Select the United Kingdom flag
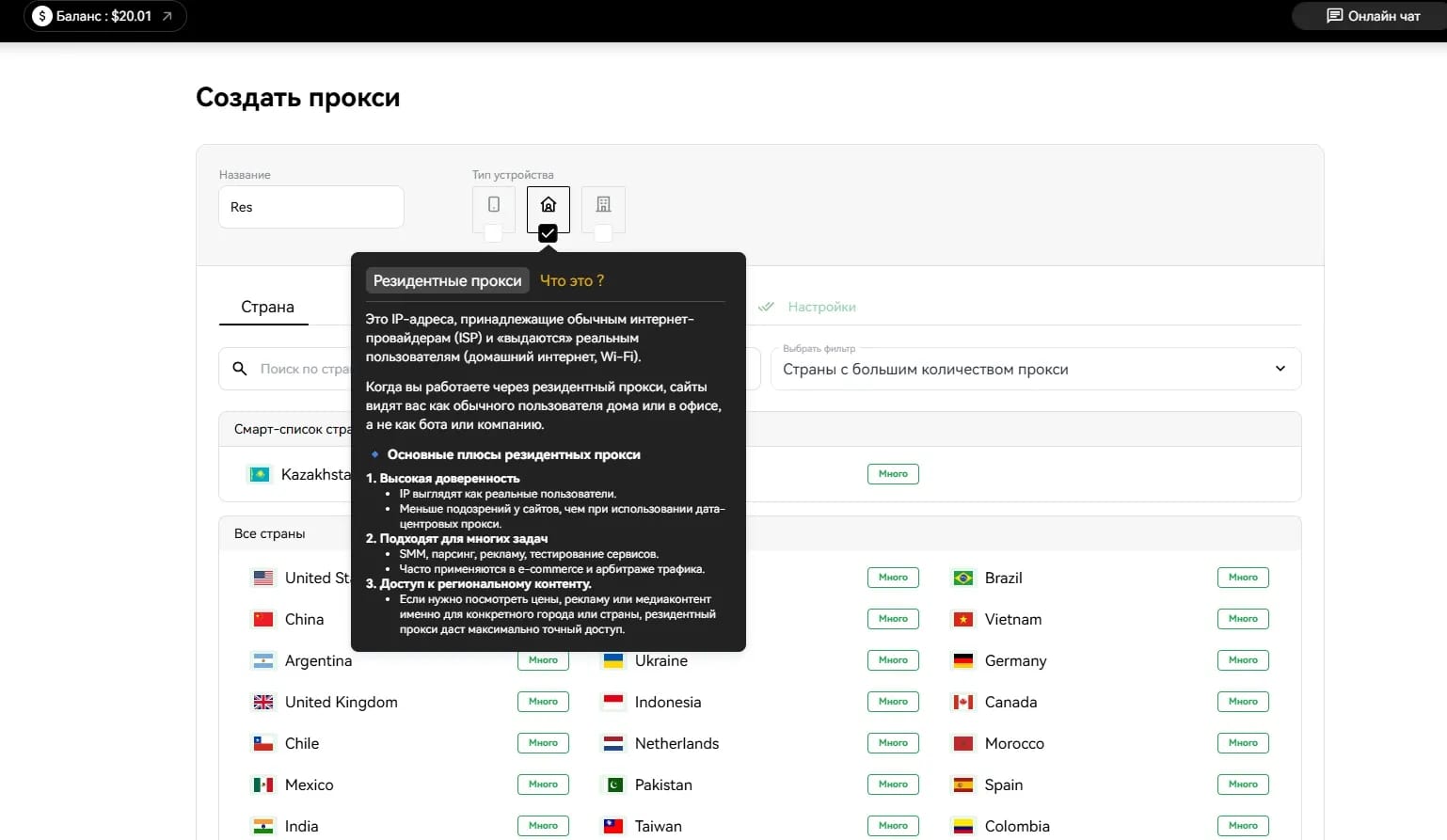 [263, 702]
